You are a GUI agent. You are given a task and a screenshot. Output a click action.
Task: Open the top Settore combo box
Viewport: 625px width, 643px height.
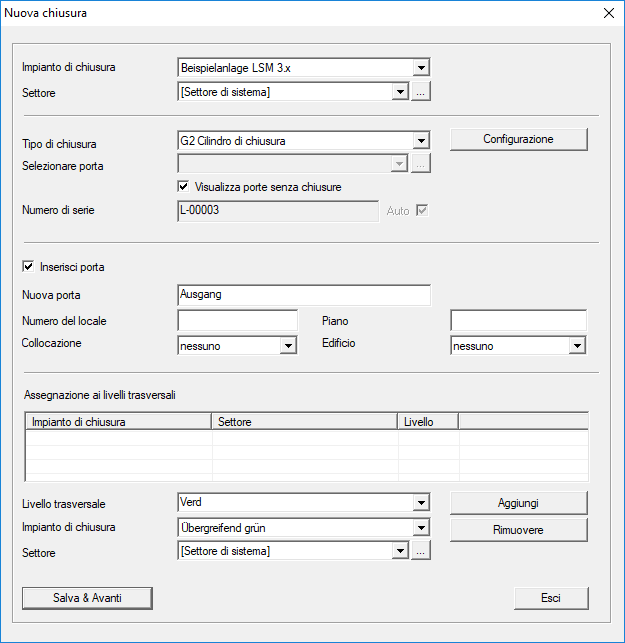(400, 92)
